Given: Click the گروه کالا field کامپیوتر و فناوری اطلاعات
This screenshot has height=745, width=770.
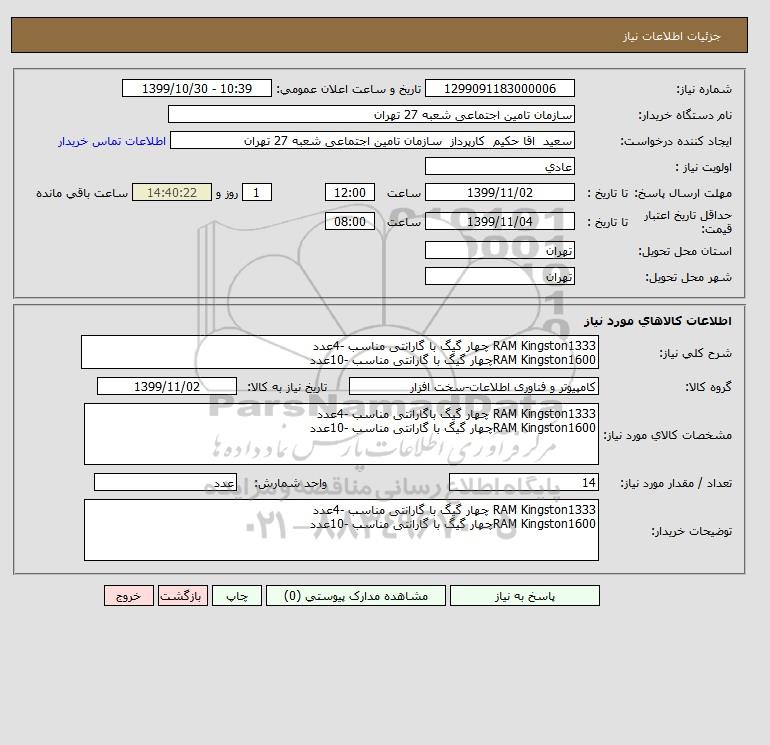Looking at the screenshot, I should tap(473, 386).
